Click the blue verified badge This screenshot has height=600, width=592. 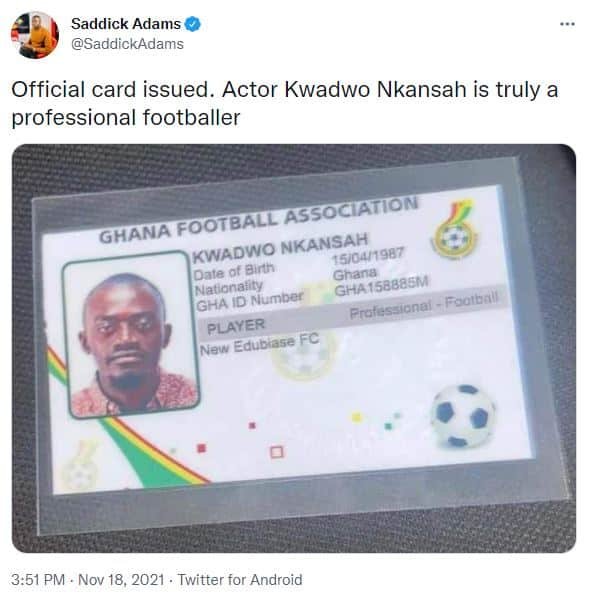[192, 24]
